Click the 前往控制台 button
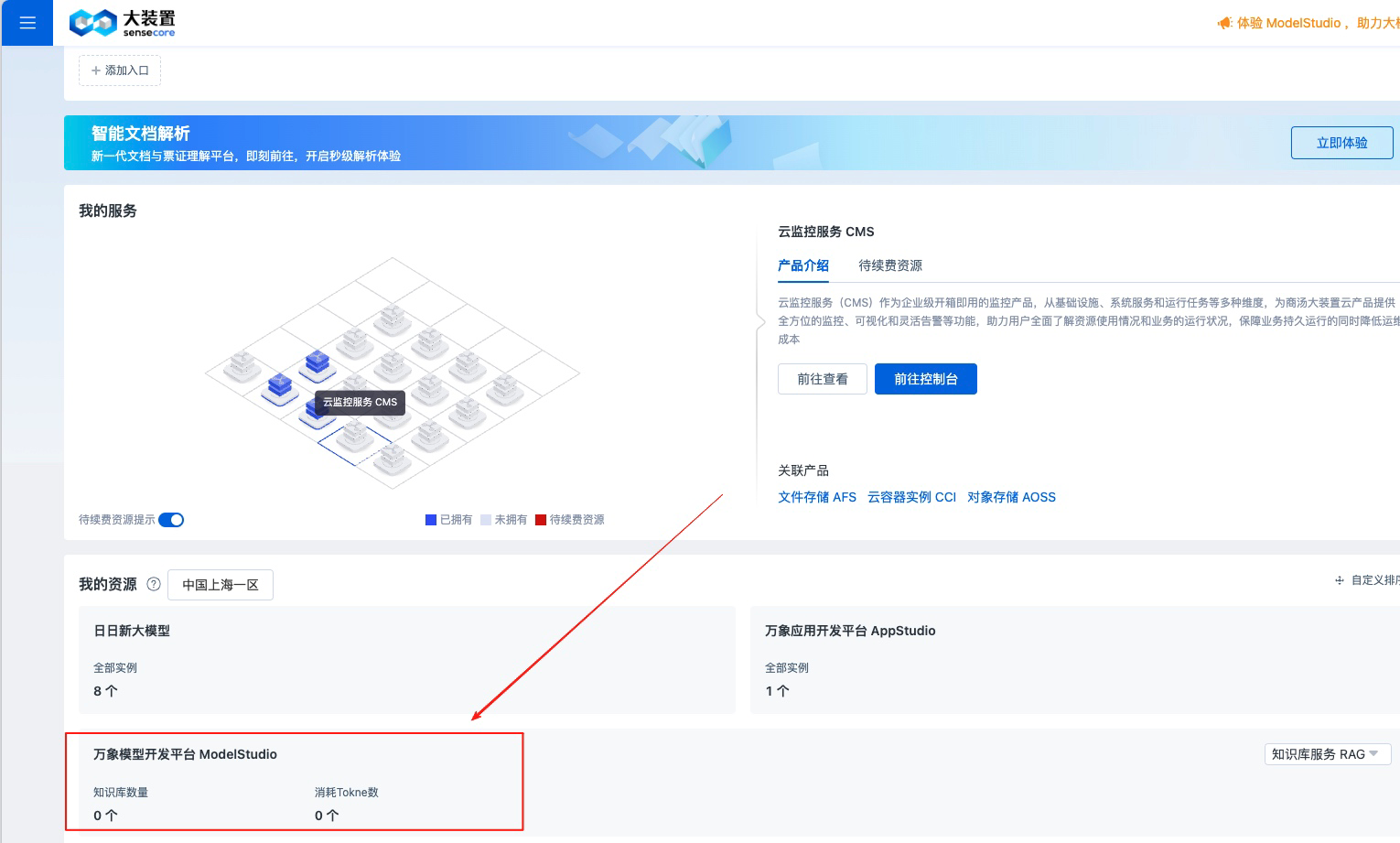This screenshot has height=843, width=1400. [x=925, y=378]
